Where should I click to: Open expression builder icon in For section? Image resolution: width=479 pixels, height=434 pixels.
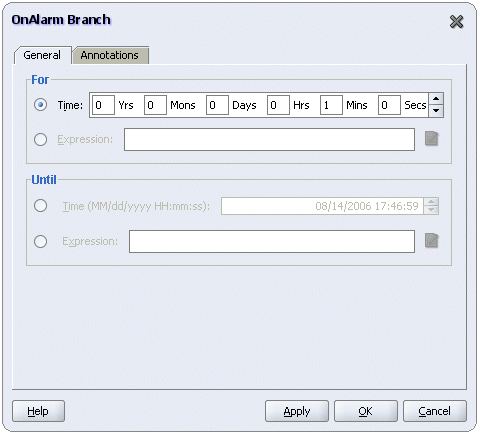tap(431, 139)
